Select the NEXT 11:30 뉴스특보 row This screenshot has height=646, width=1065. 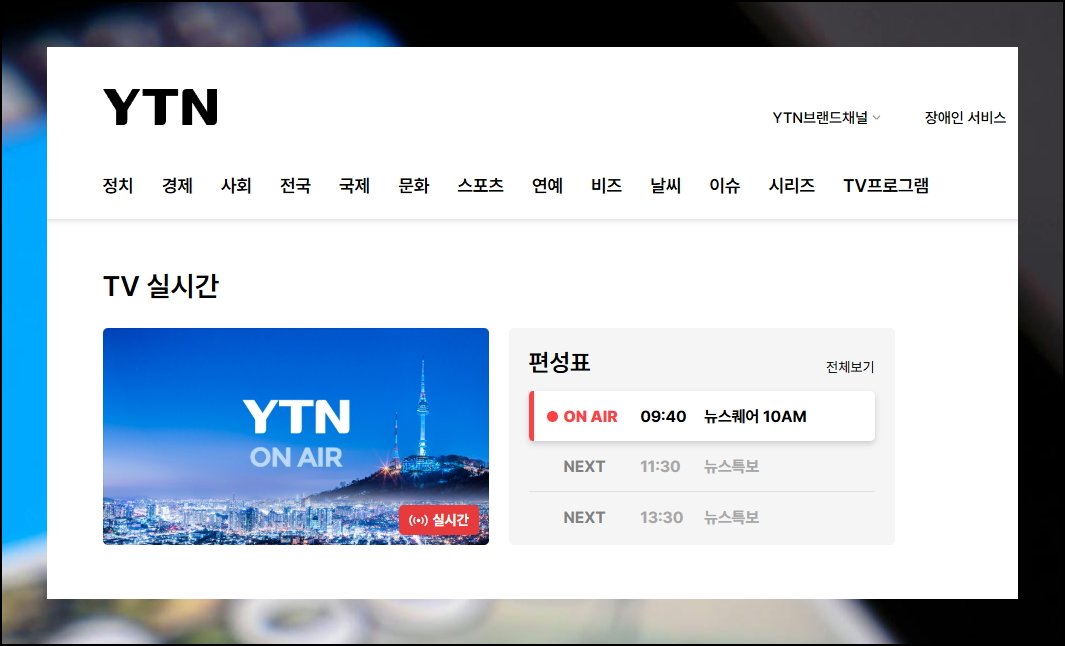702,467
